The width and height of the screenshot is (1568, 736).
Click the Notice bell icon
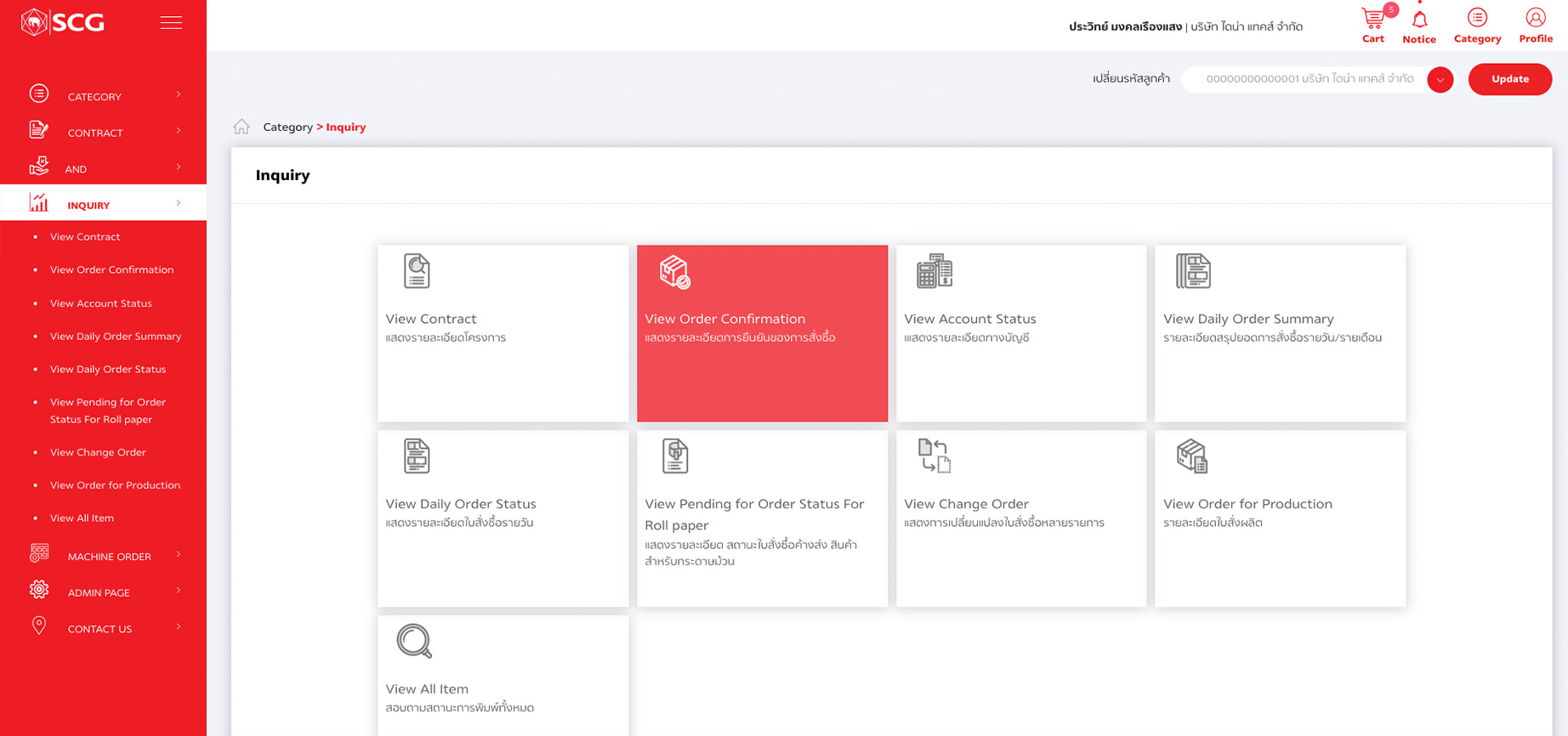(x=1419, y=20)
